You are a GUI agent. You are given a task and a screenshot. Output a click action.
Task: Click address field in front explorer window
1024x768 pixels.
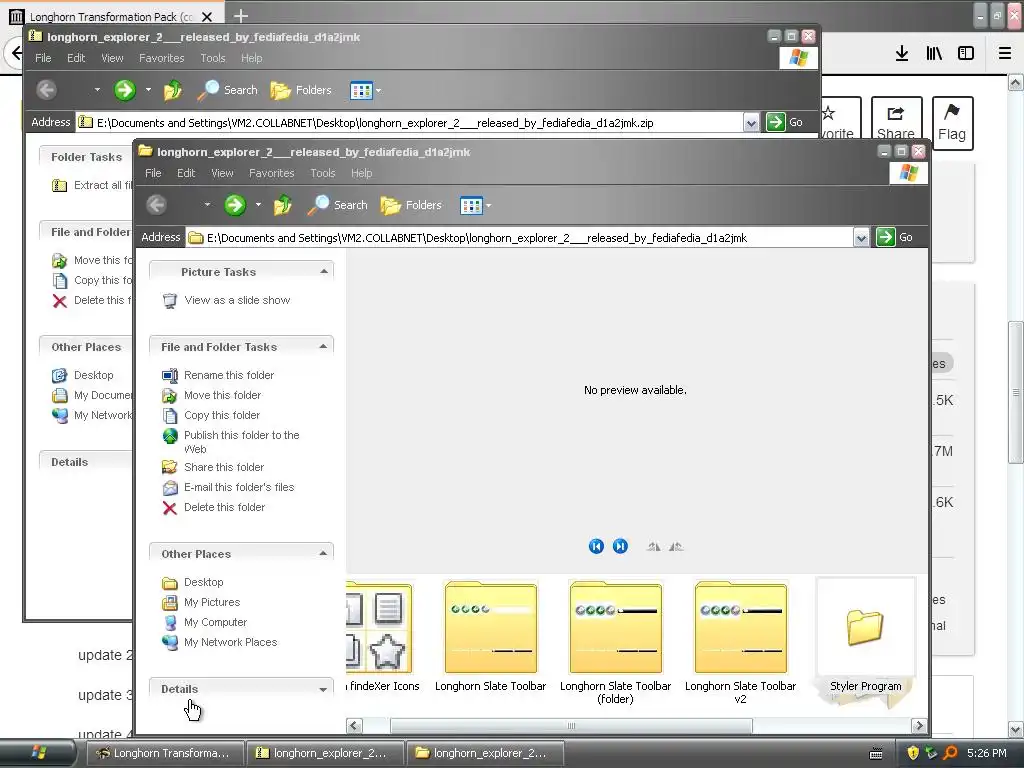pyautogui.click(x=520, y=238)
